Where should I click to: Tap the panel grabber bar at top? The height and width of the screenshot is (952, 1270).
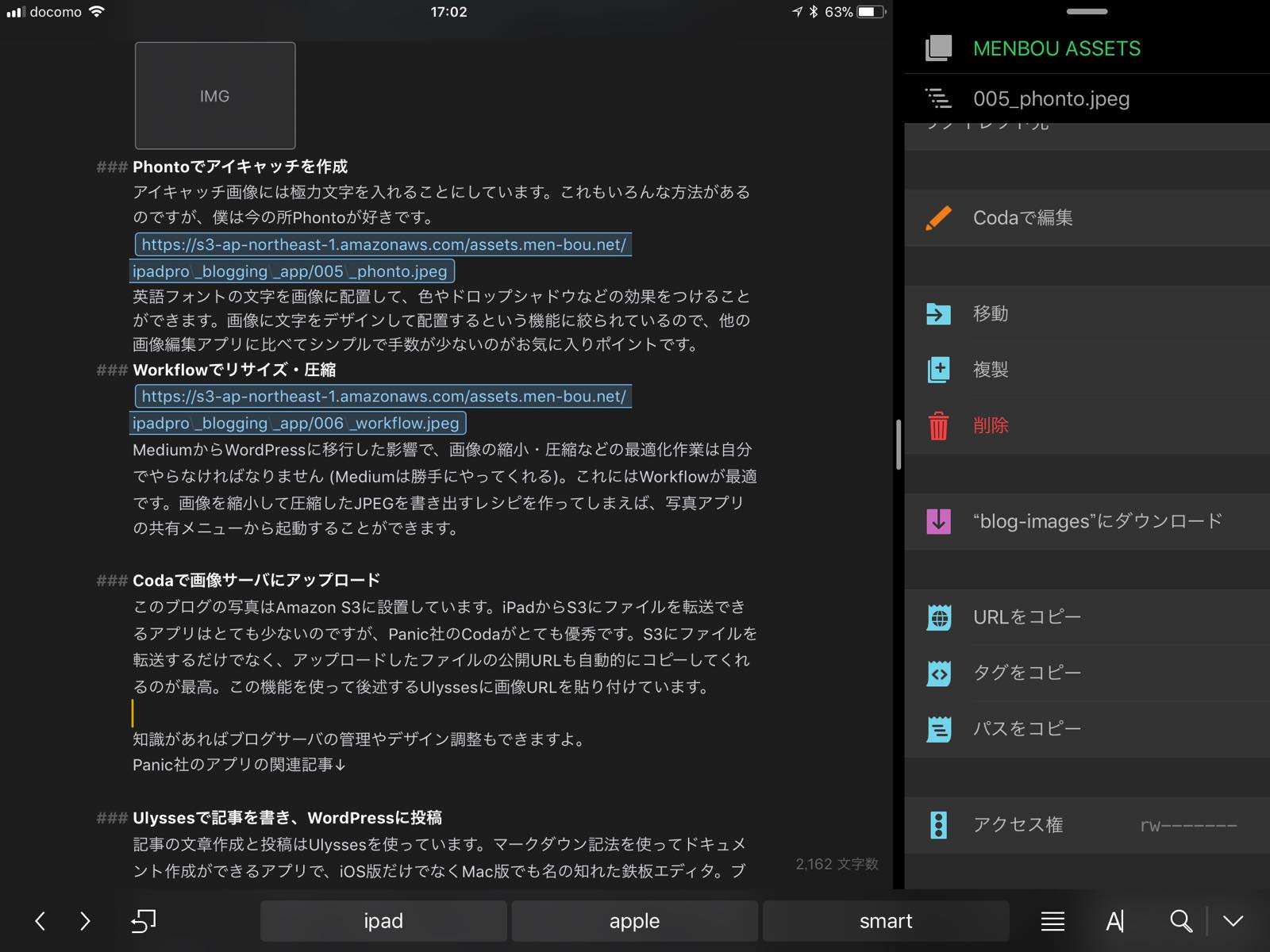click(x=1087, y=12)
